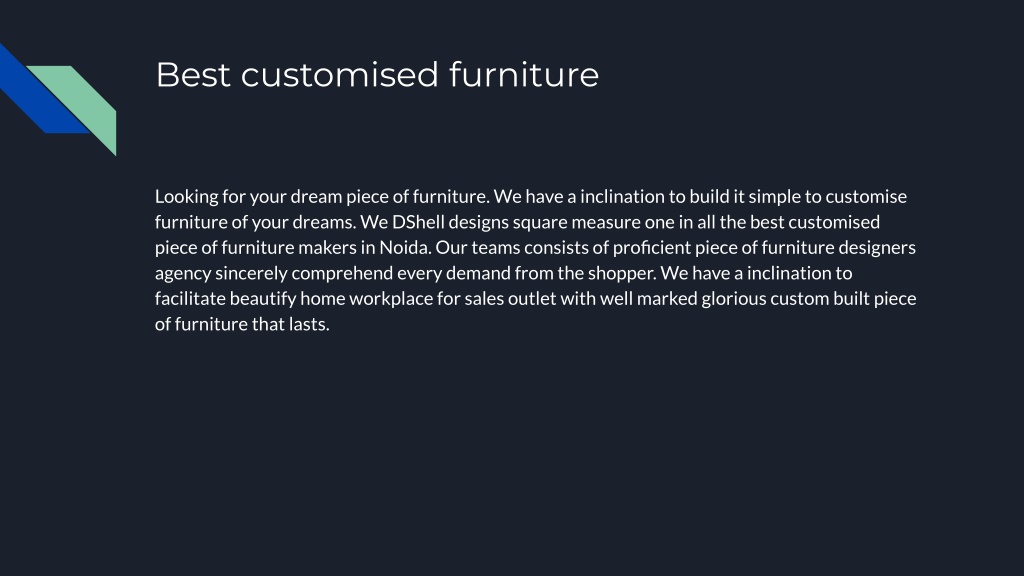Click the word 'Best' in the title
The height and width of the screenshot is (576, 1024).
click(193, 74)
